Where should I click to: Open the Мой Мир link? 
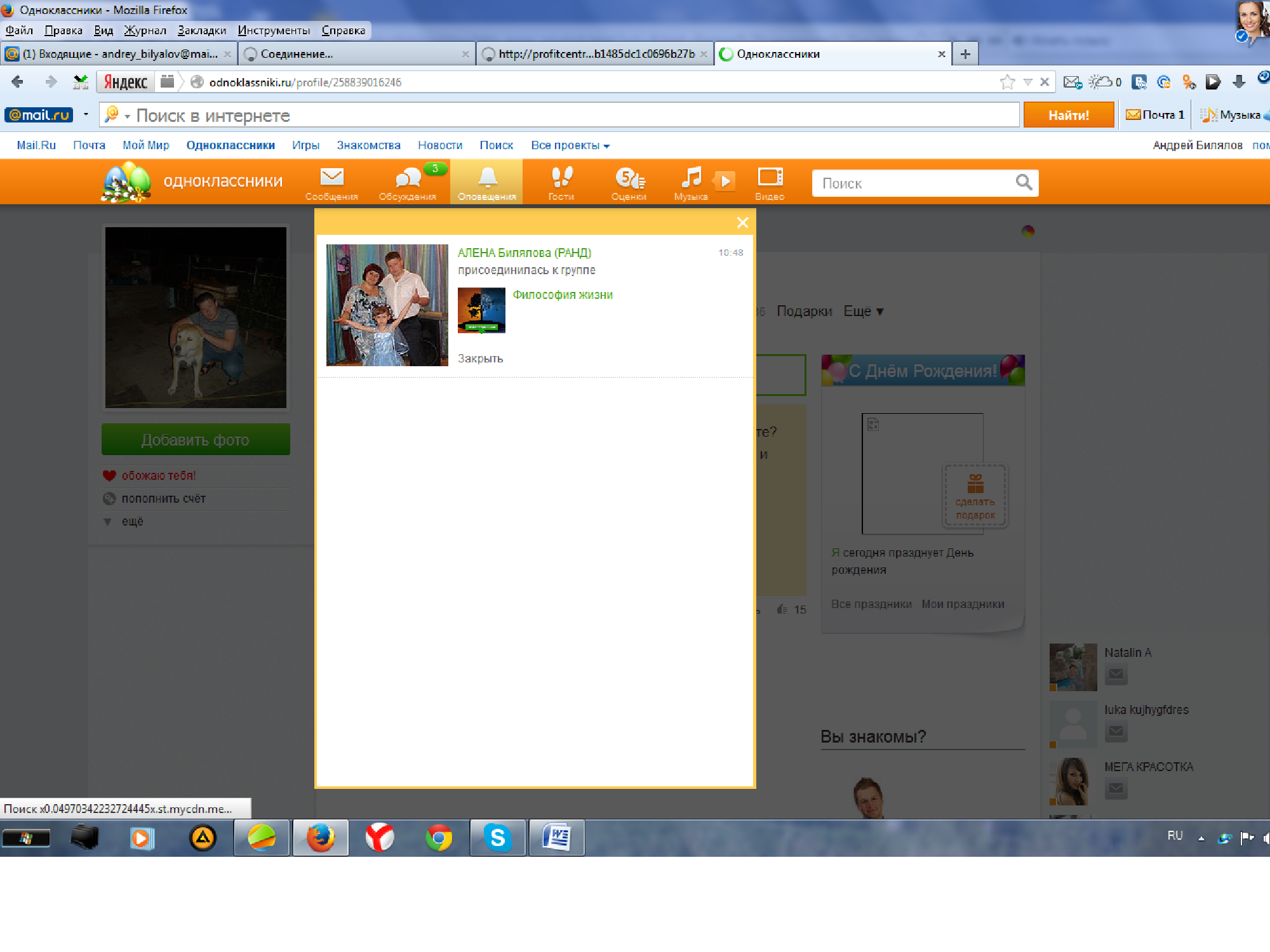146,145
